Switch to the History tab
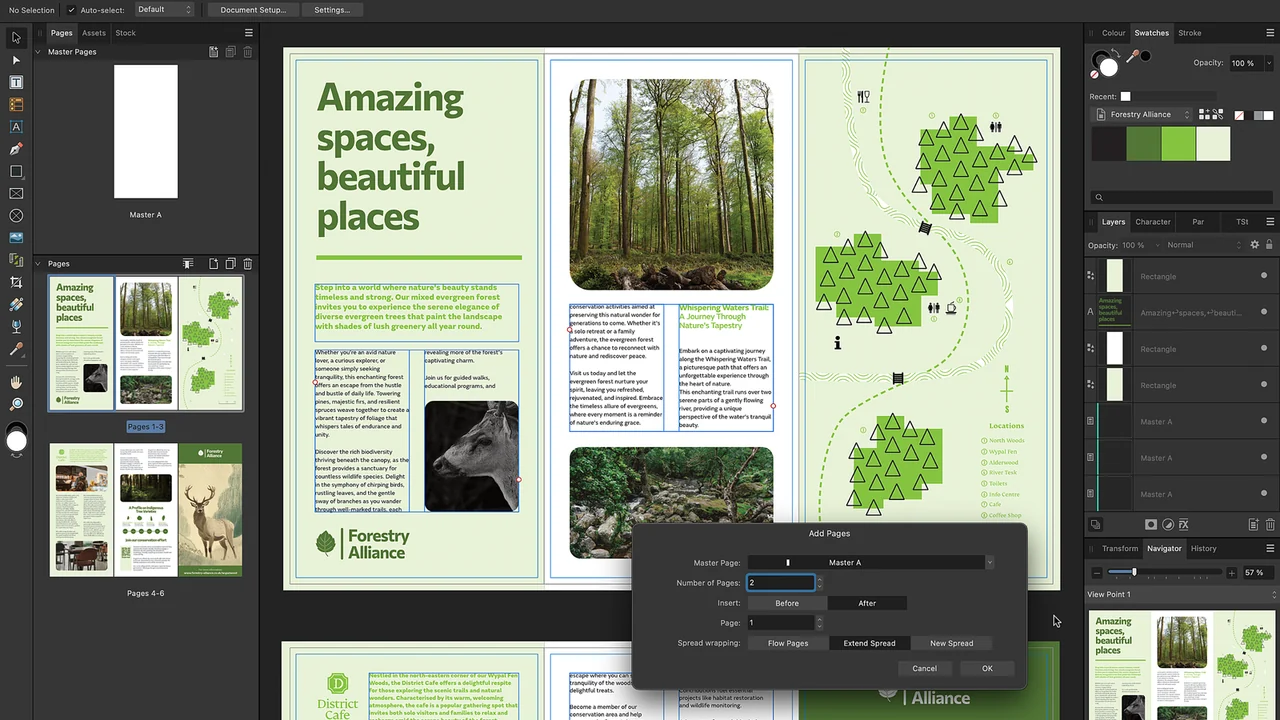 [1203, 548]
